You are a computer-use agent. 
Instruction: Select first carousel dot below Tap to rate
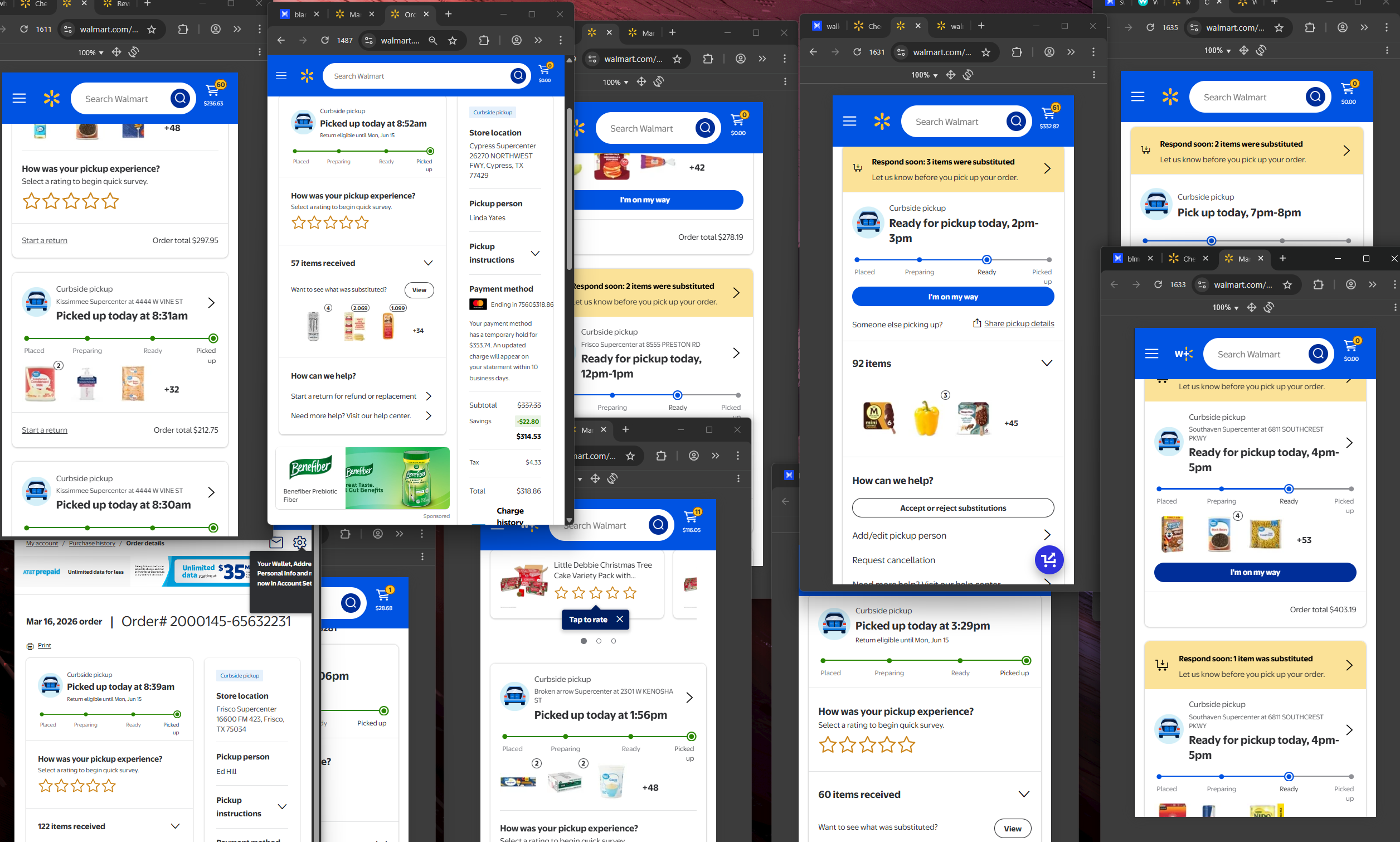(x=584, y=641)
